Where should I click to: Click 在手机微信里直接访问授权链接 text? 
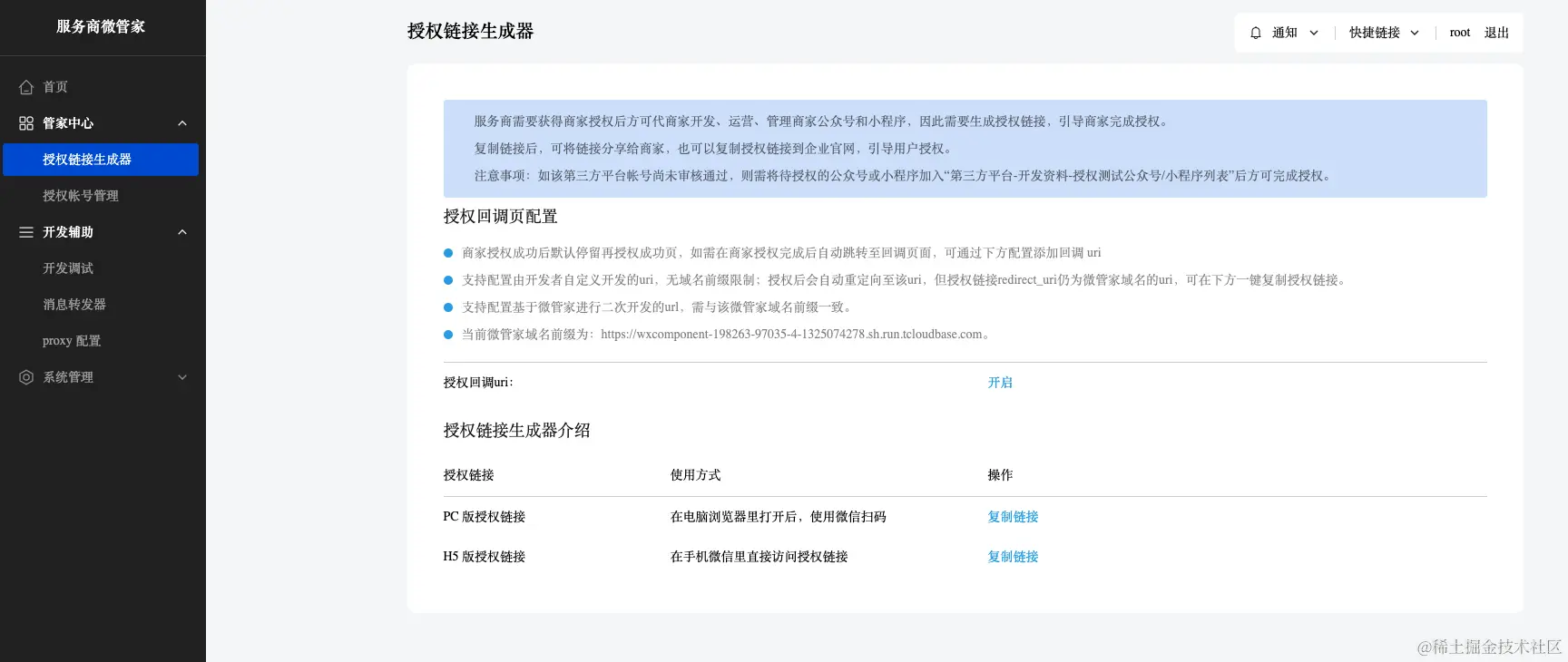(x=759, y=557)
